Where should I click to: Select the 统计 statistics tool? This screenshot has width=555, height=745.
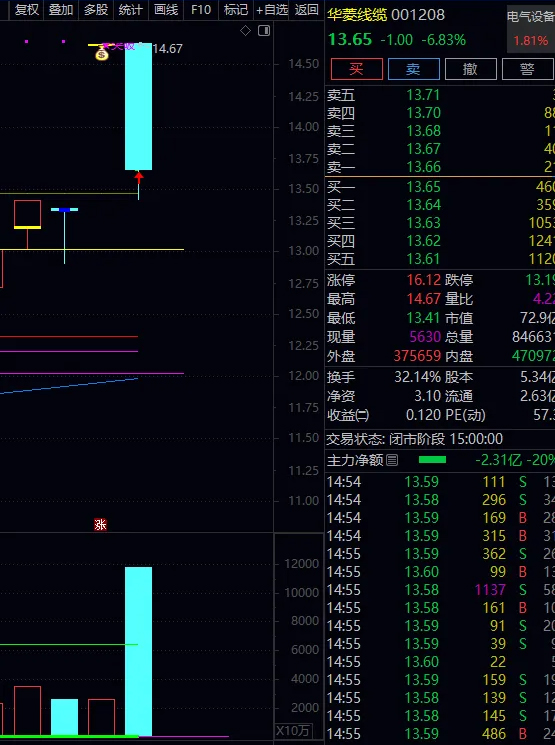(x=131, y=10)
